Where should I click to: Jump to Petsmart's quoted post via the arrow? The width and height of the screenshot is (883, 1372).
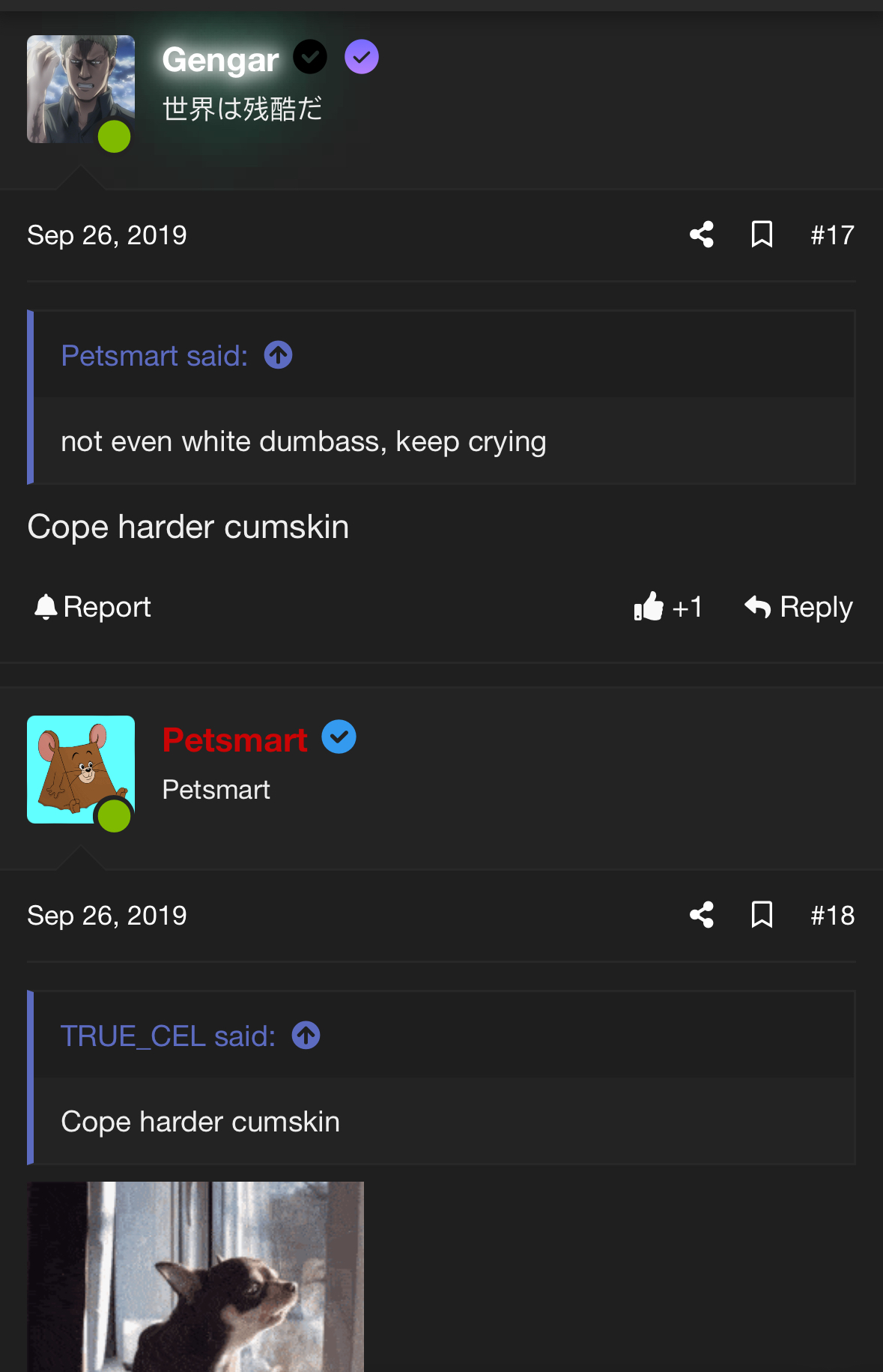tap(279, 355)
